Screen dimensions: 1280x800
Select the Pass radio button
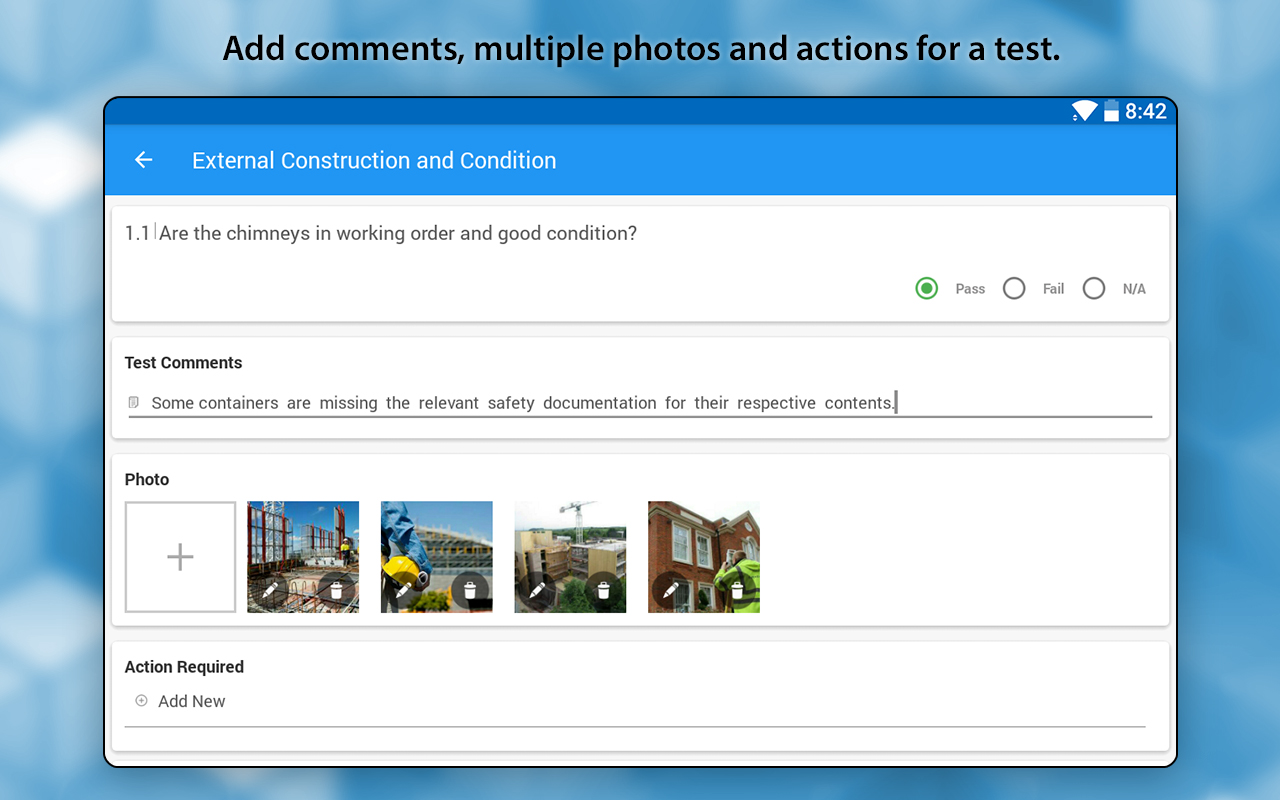927,289
